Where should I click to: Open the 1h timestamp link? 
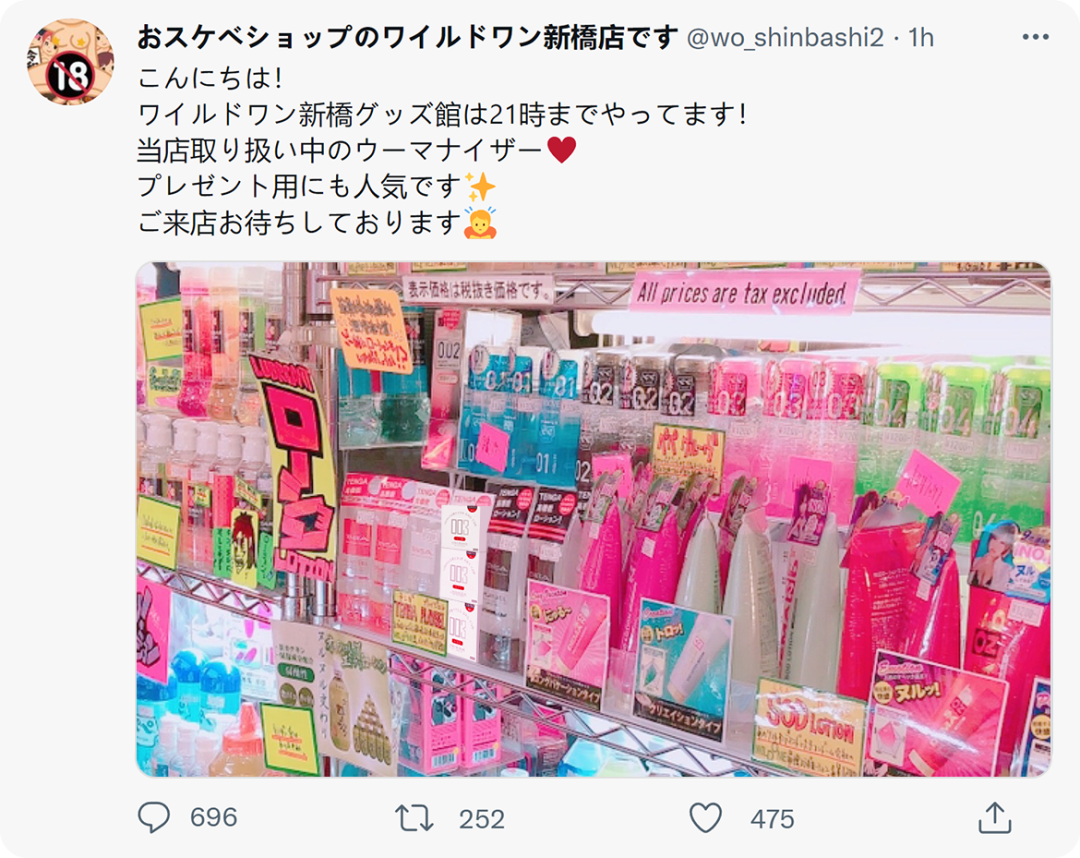click(920, 37)
